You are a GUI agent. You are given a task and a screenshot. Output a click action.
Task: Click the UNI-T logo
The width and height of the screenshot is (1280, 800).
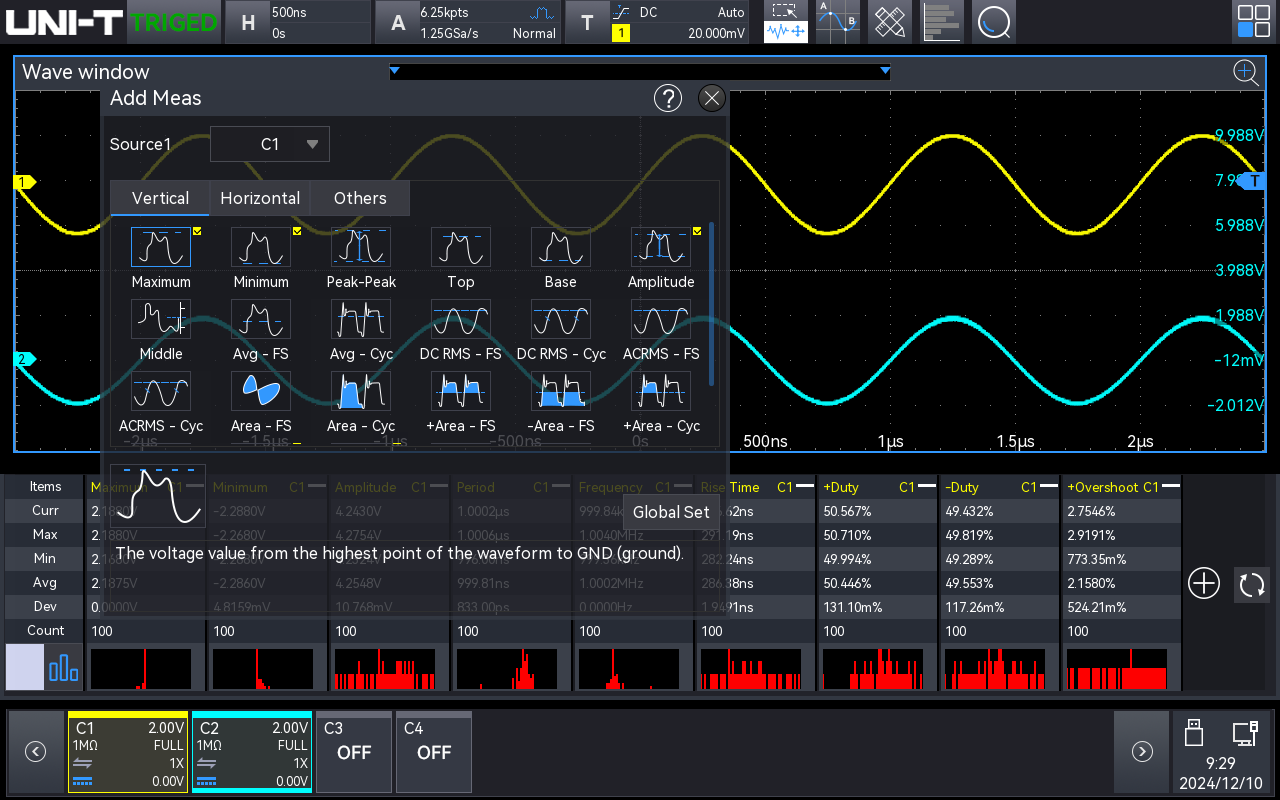(64, 22)
